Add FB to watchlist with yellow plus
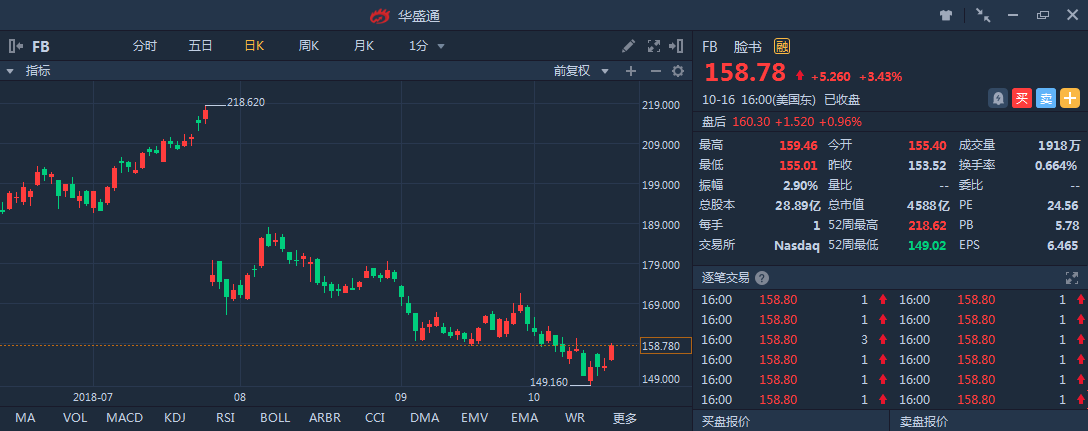 click(1070, 99)
